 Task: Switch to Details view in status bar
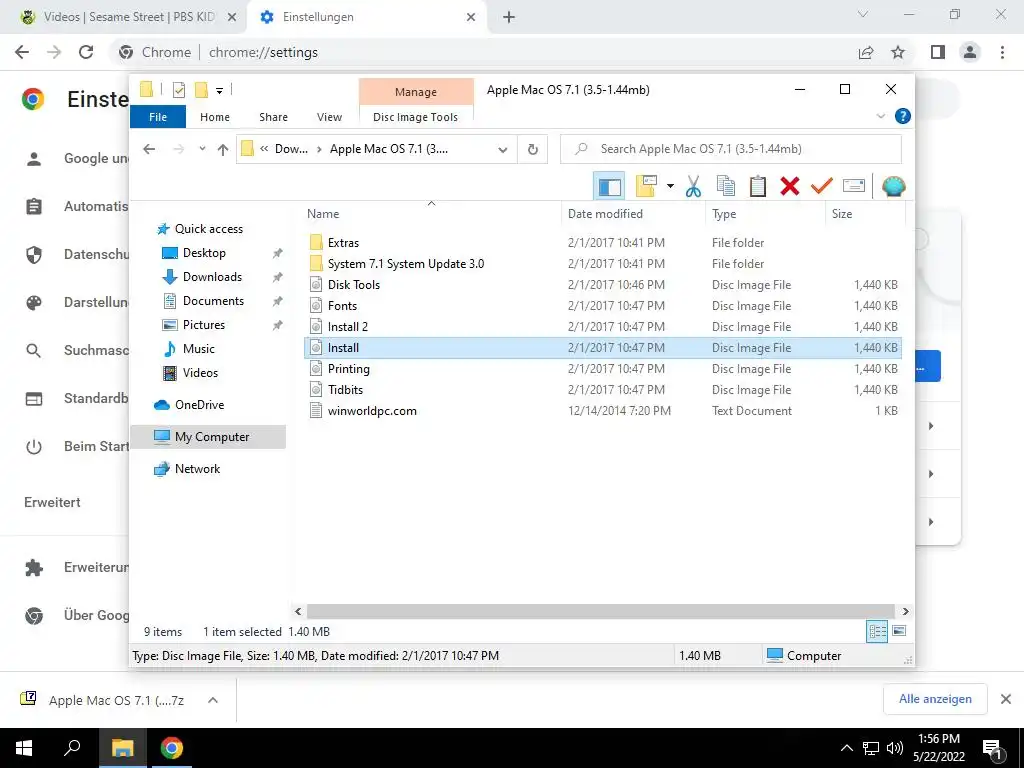pos(877,632)
